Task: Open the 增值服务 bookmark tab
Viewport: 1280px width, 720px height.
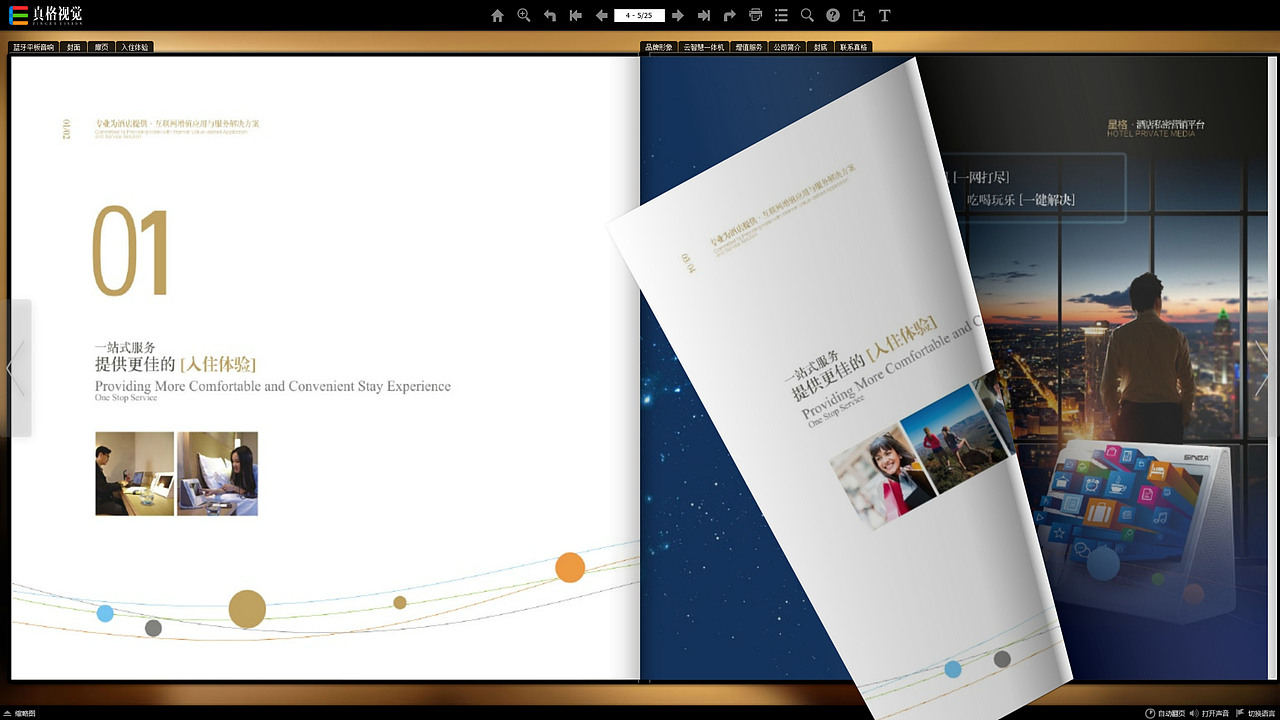Action: pos(748,47)
